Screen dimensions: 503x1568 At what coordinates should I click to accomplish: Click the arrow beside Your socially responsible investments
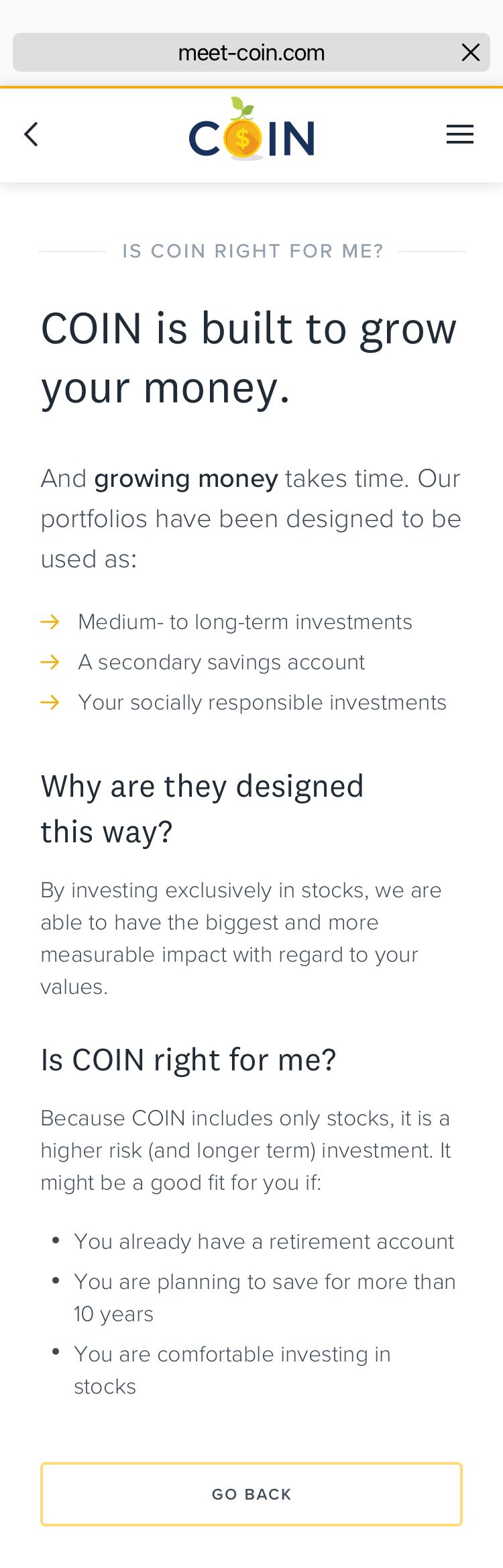point(50,703)
